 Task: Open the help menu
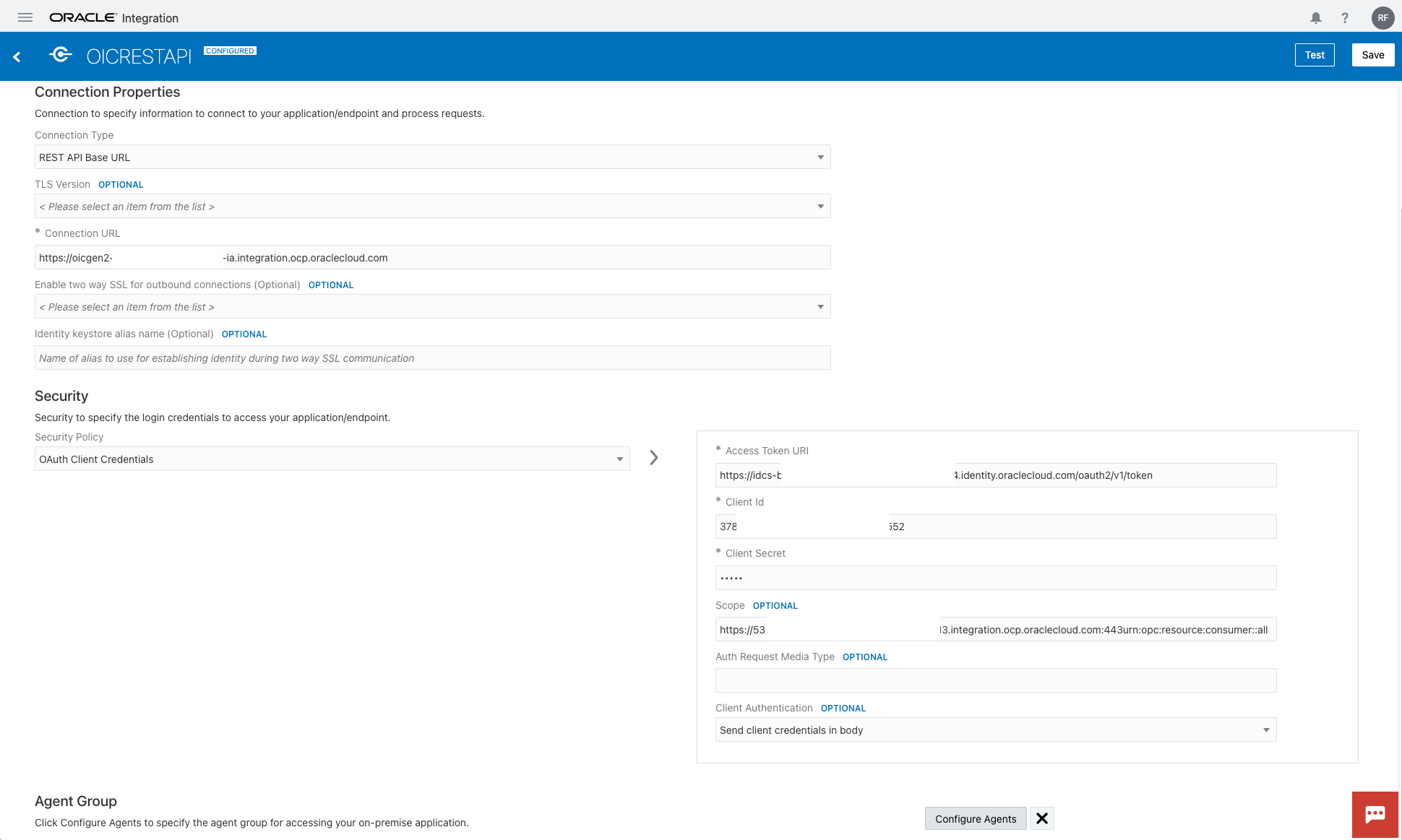(x=1345, y=17)
